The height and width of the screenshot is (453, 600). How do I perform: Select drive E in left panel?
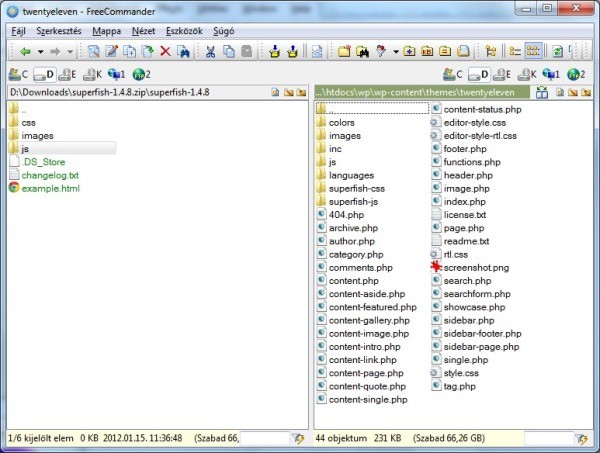click(x=67, y=74)
